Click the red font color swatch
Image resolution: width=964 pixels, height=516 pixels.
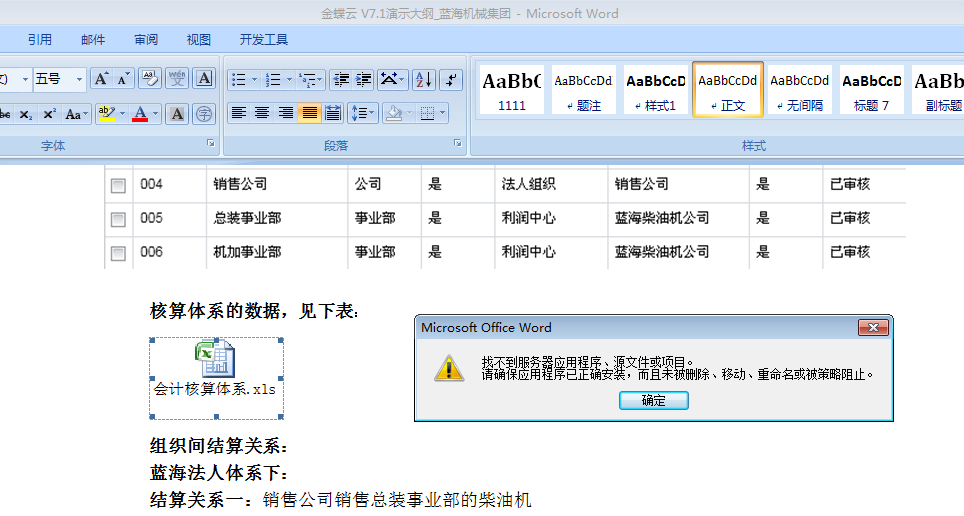[140, 114]
